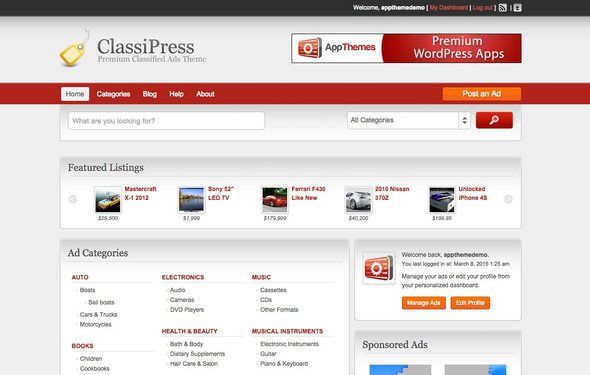Open the 2010 Nissan 370Z thumbnail
This screenshot has height=375, width=590.
pos(359,200)
